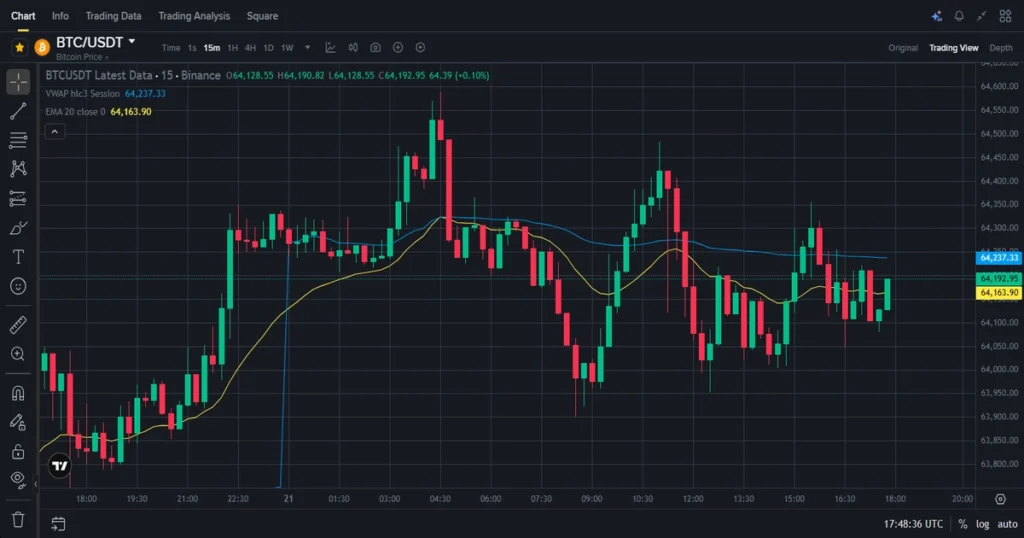Switch to the Original chart view

click(903, 48)
